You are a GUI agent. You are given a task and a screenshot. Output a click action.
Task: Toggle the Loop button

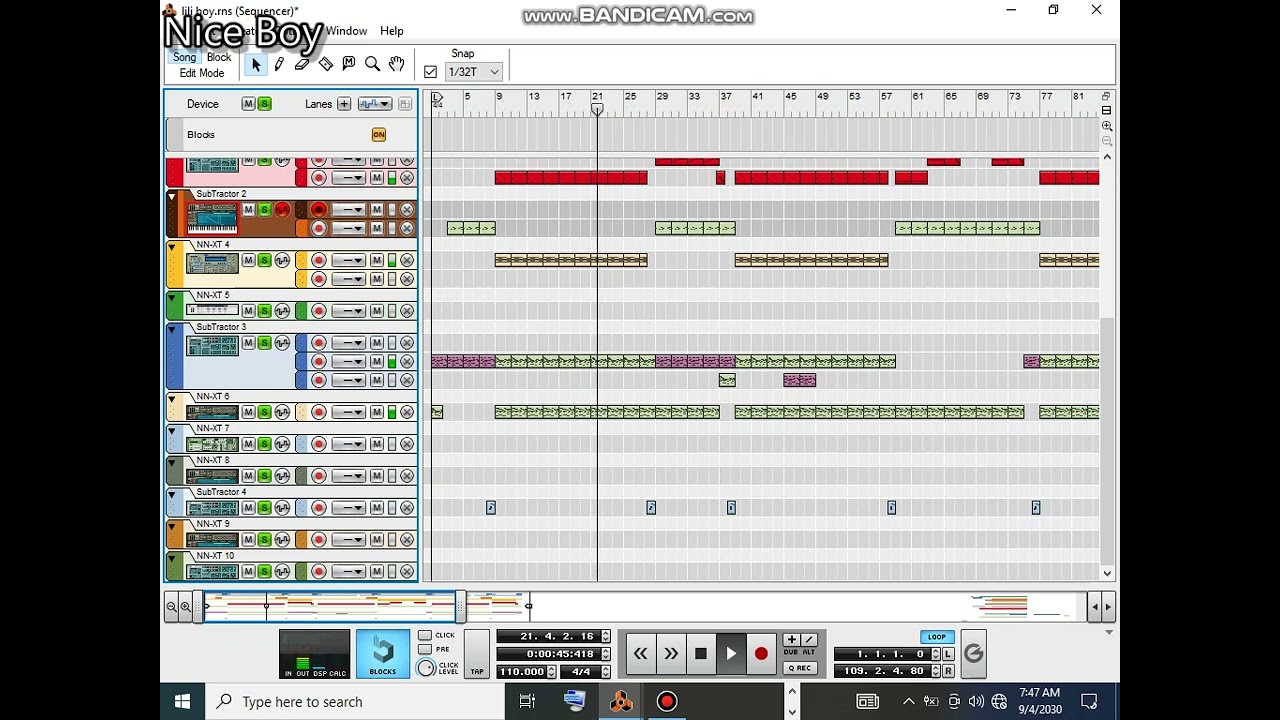936,637
